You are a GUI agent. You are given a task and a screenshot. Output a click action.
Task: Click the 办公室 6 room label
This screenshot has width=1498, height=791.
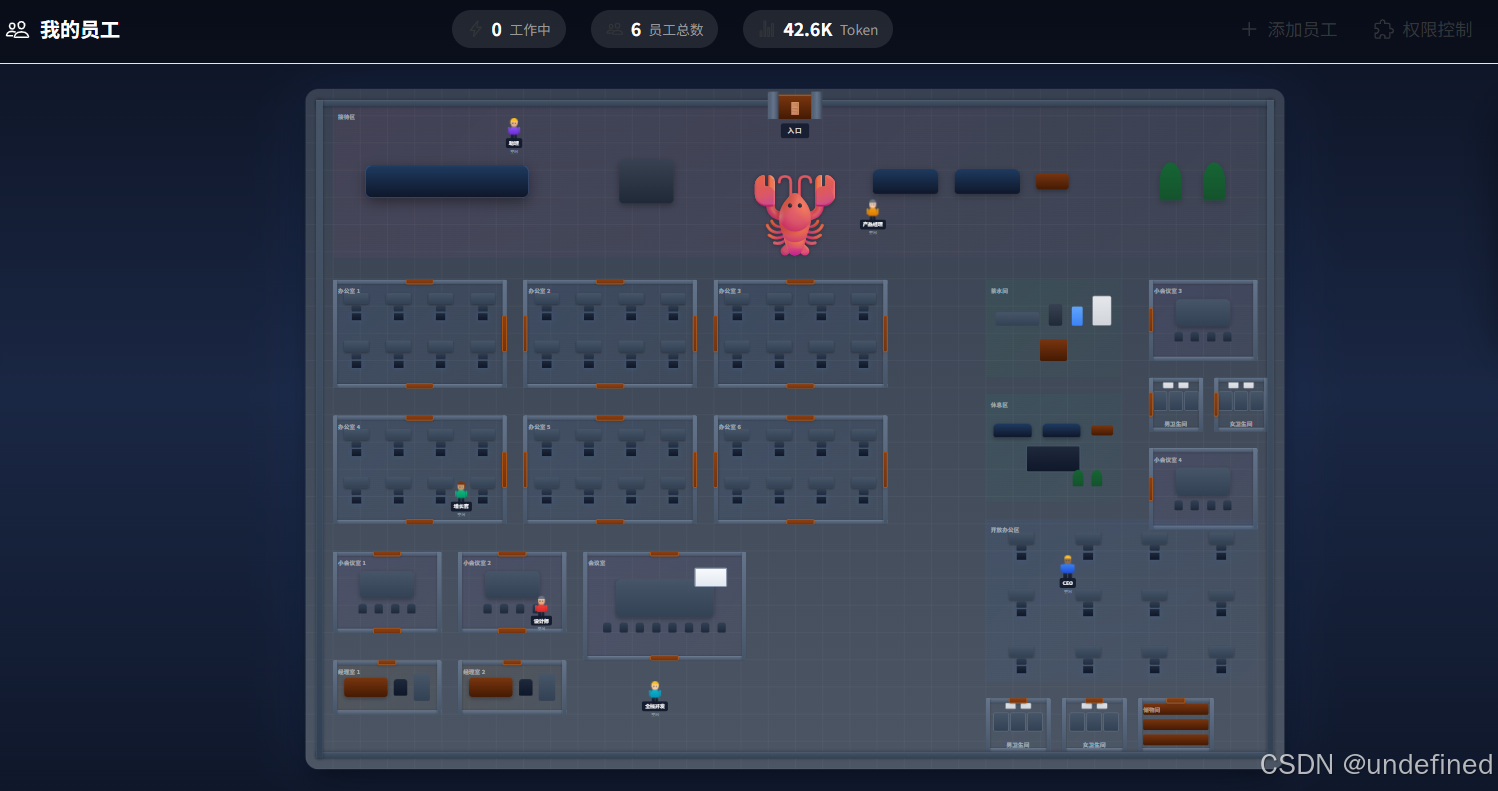[730, 427]
